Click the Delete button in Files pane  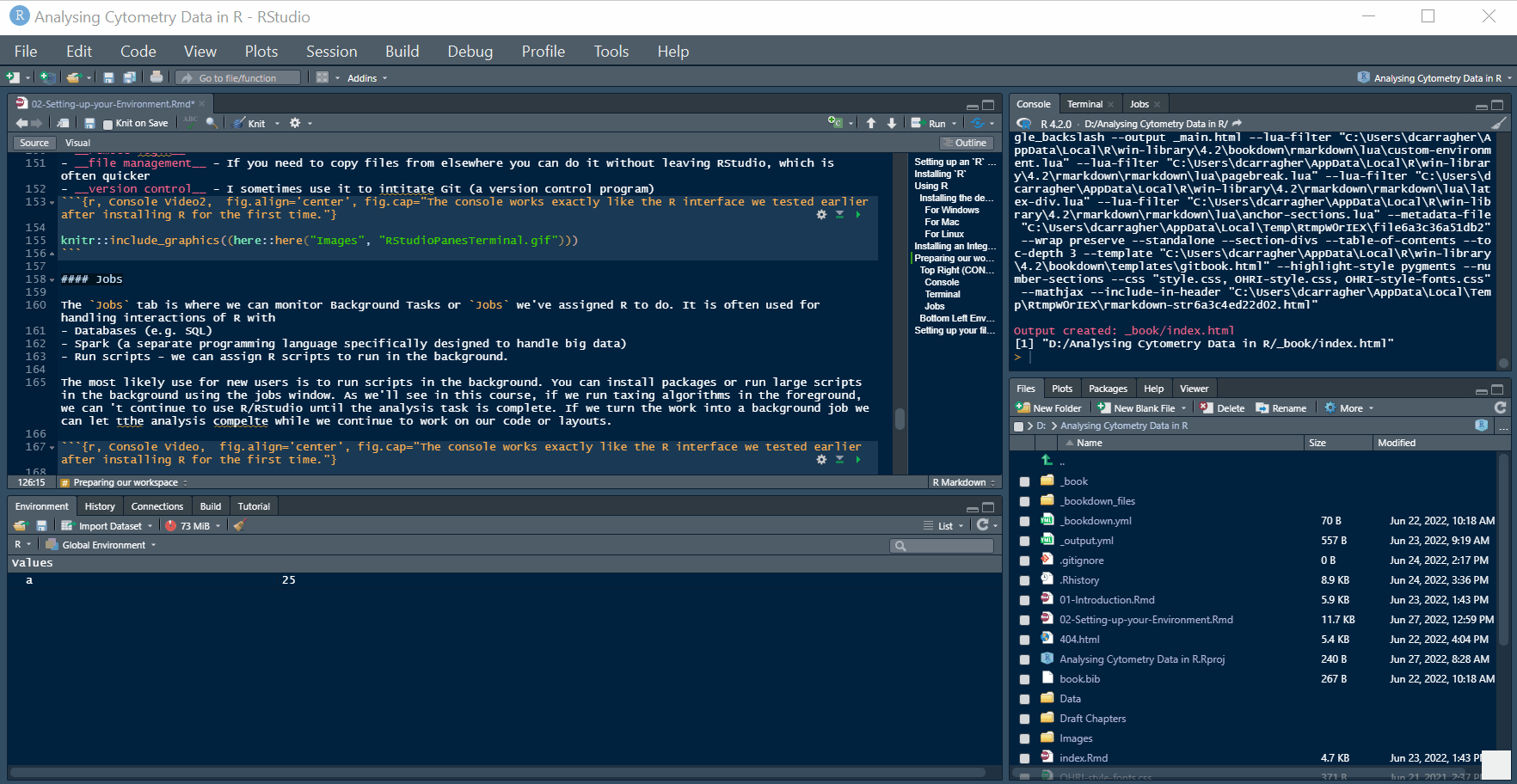1222,408
